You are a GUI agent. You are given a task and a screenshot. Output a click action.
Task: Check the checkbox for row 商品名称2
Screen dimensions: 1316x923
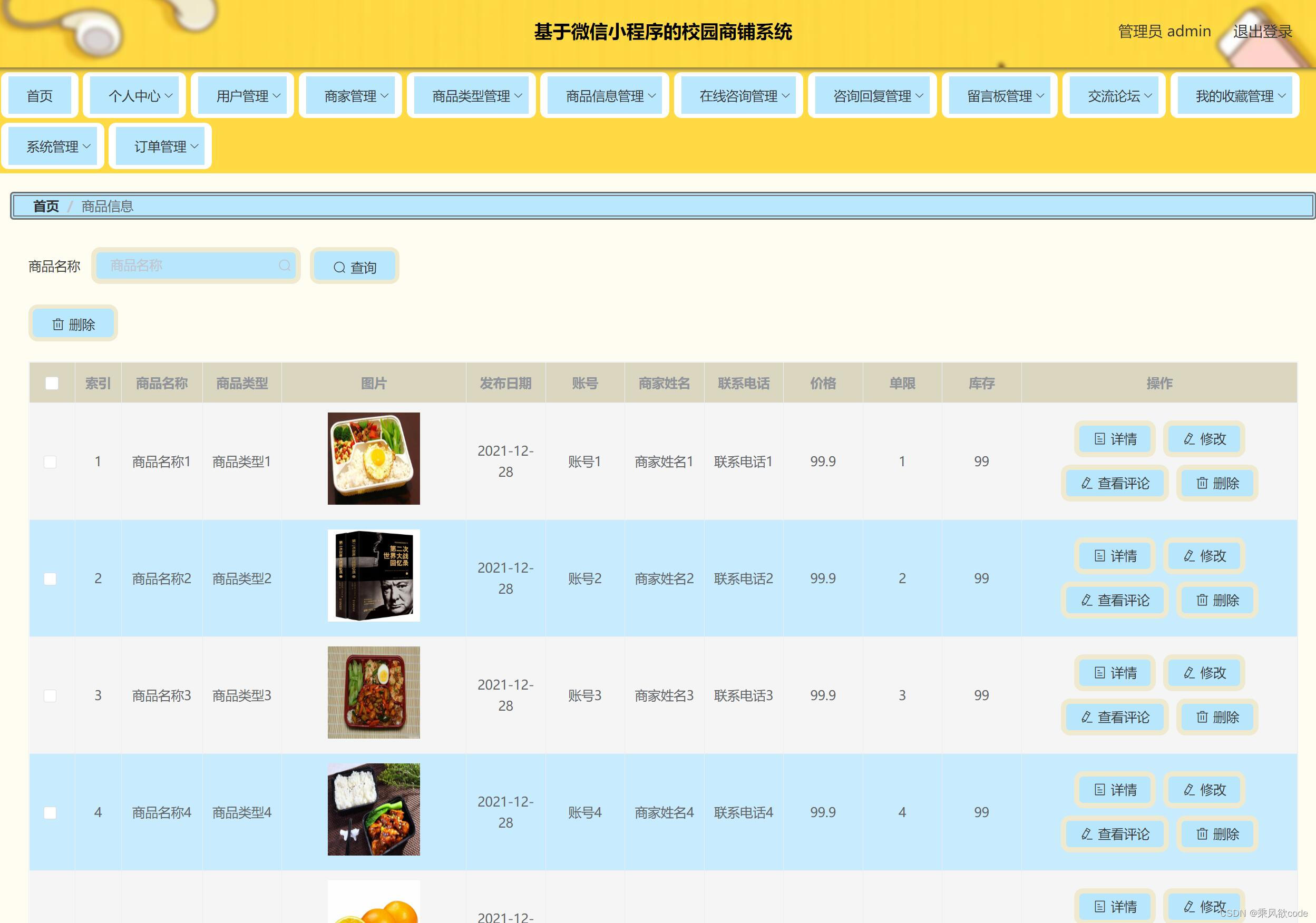(51, 578)
